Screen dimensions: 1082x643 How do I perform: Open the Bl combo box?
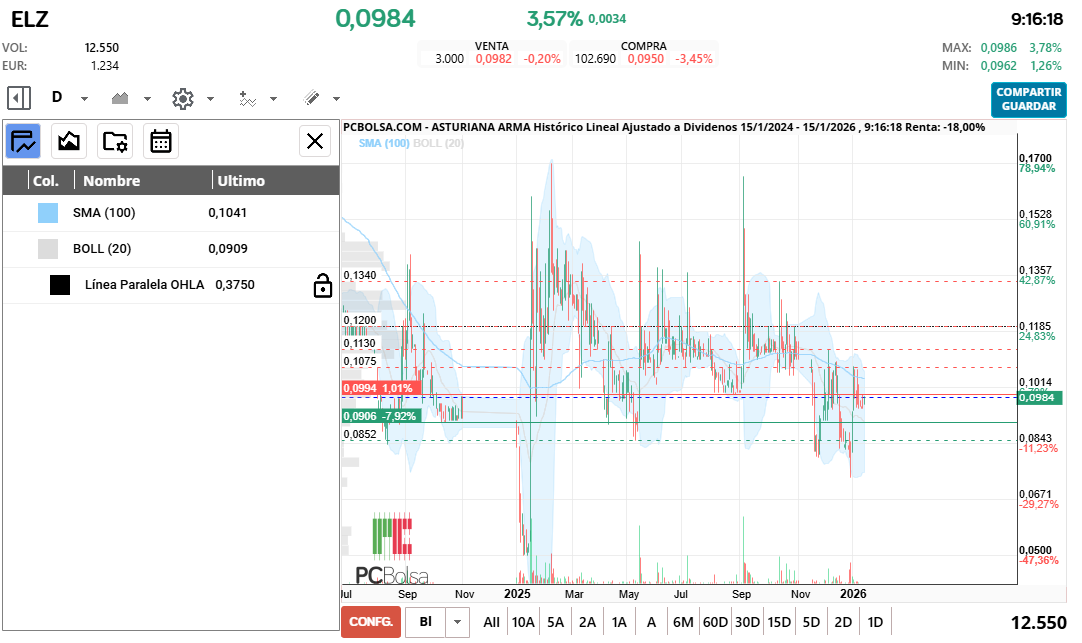tap(426, 622)
